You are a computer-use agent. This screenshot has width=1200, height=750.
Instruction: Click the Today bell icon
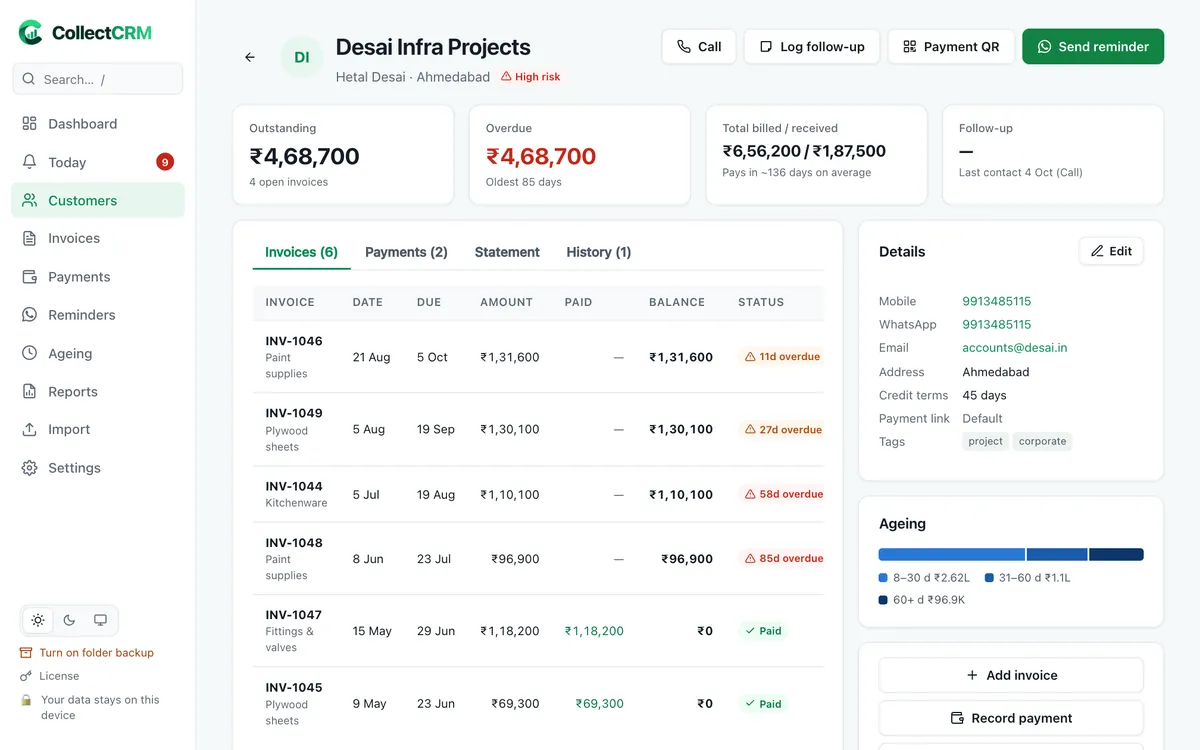[x=29, y=162]
